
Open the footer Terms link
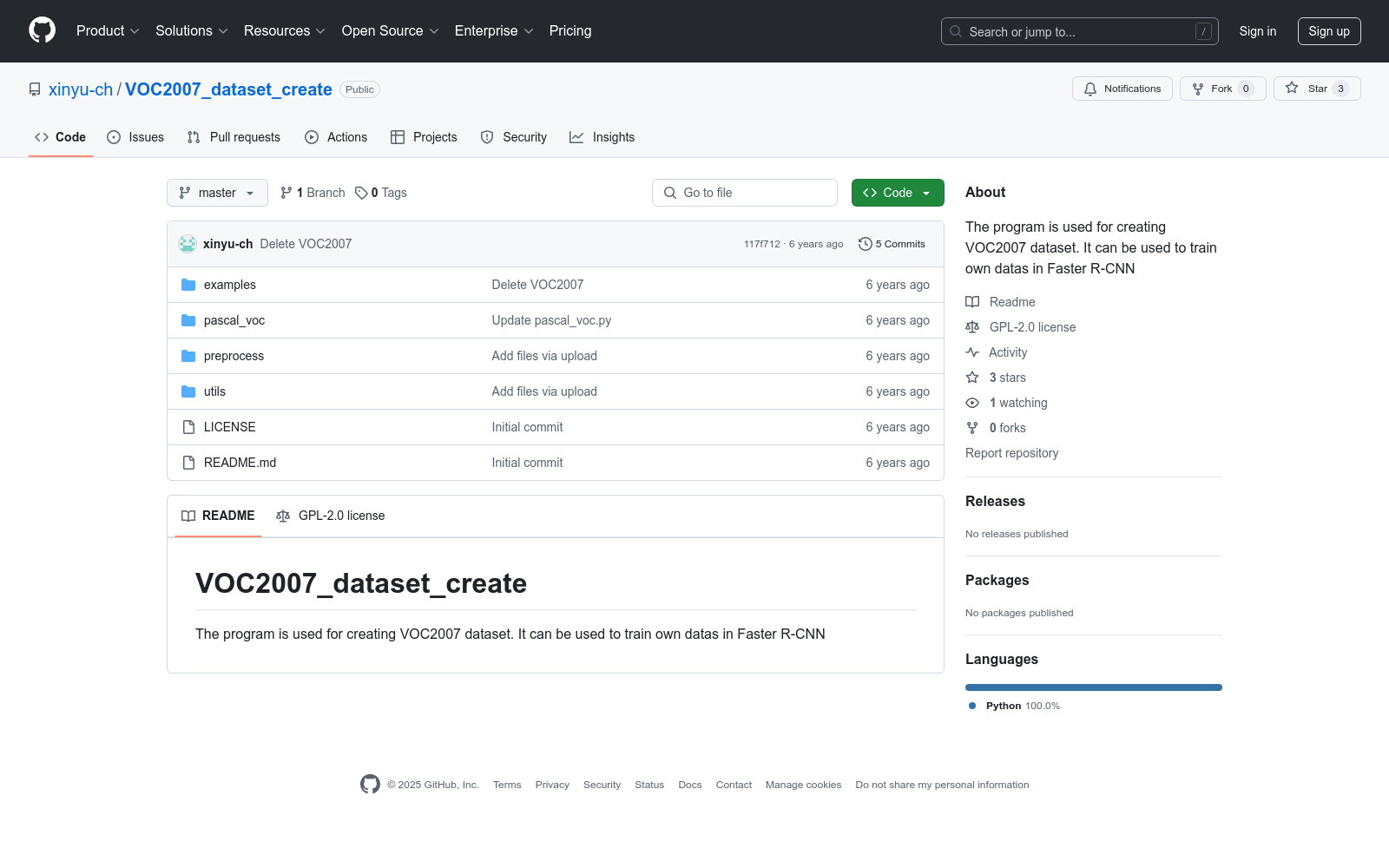pyautogui.click(x=507, y=785)
